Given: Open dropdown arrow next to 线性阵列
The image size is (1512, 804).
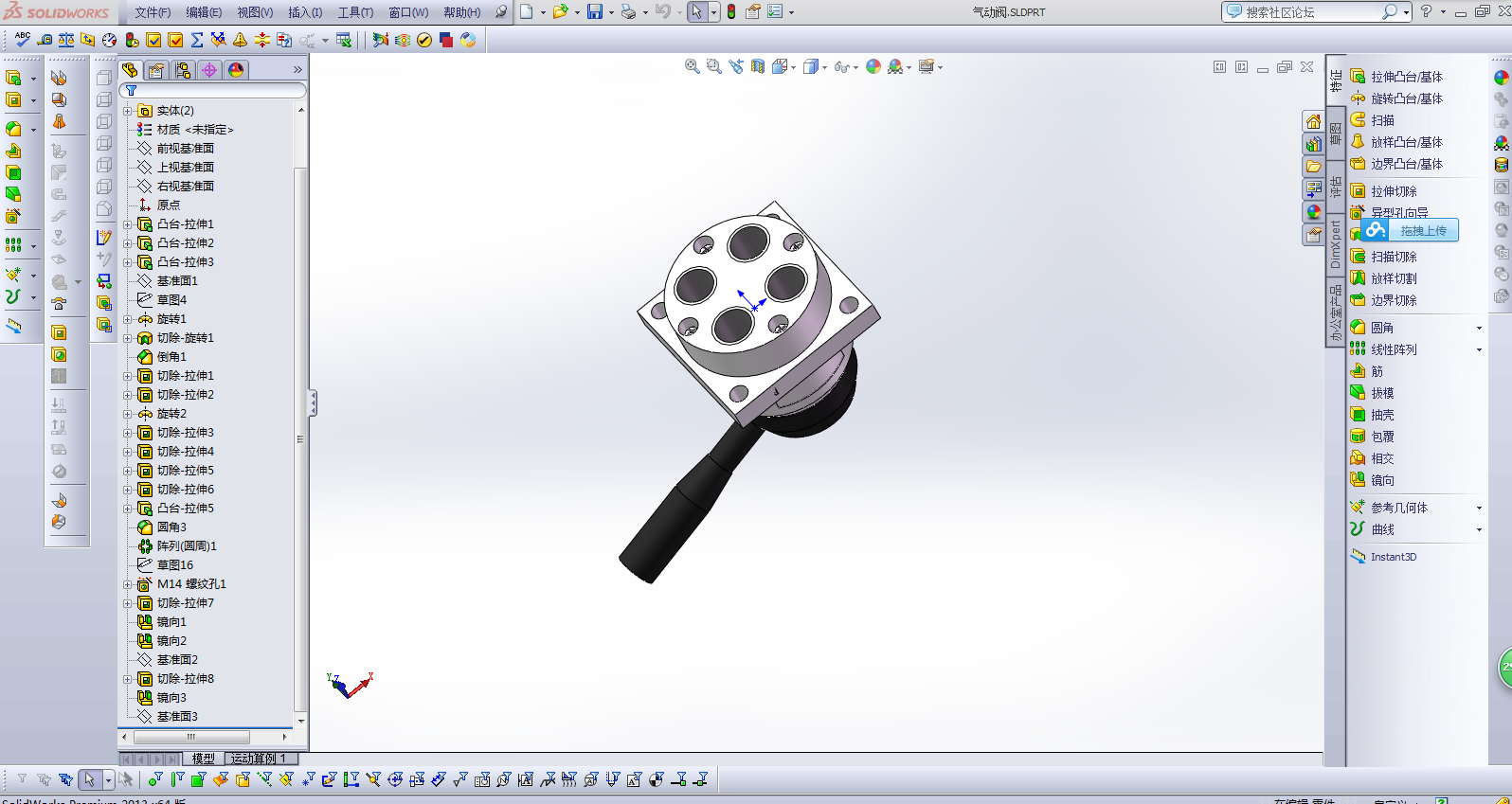Looking at the screenshot, I should pyautogui.click(x=1479, y=349).
